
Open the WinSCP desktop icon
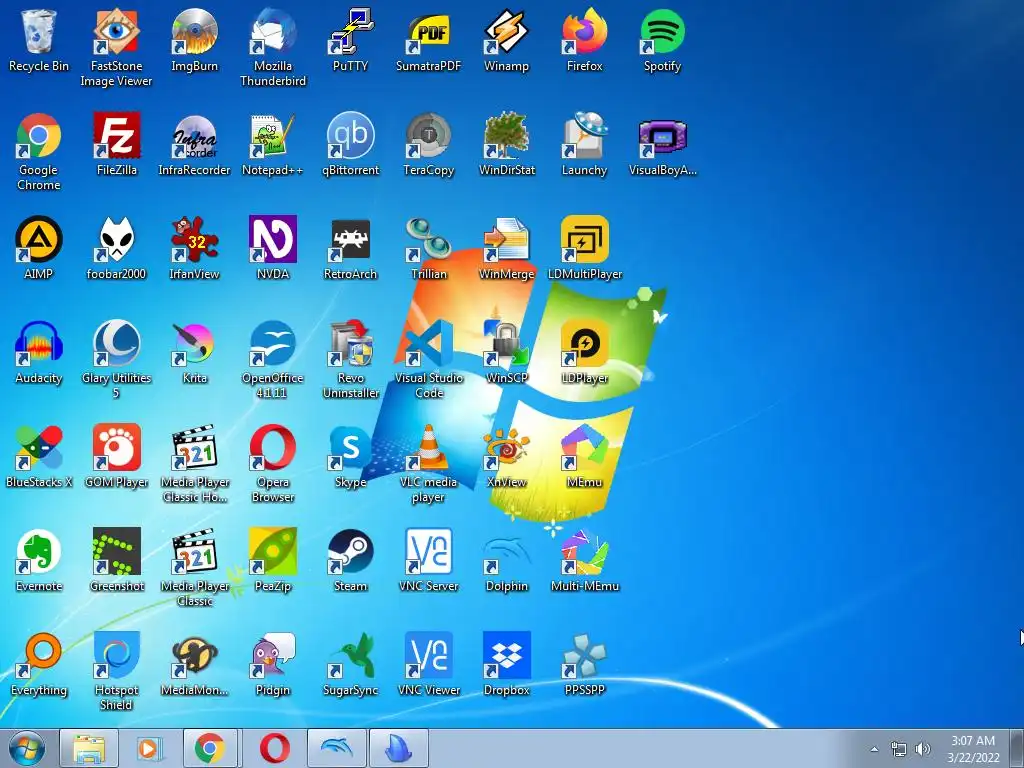pyautogui.click(x=507, y=344)
